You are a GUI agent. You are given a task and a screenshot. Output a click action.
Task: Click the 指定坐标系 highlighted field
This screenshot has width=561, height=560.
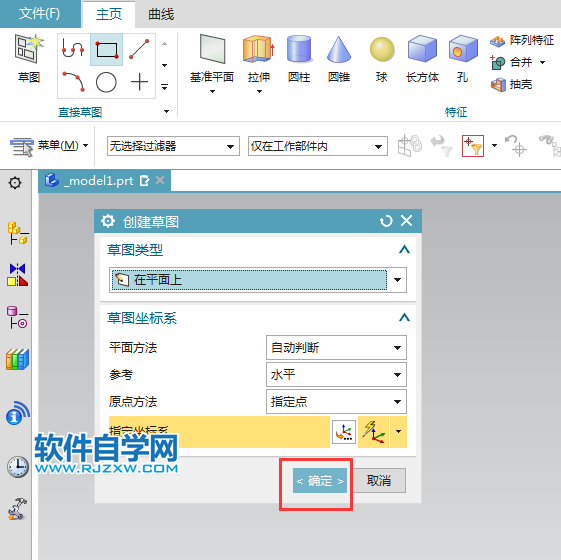tap(219, 432)
